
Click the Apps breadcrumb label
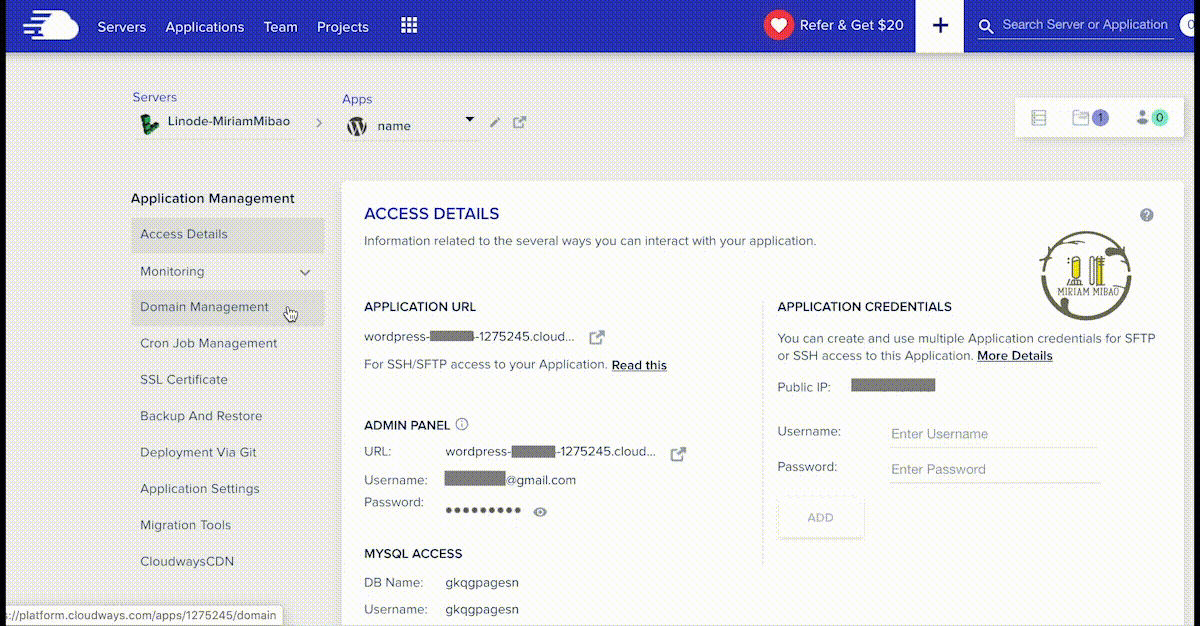[357, 99]
